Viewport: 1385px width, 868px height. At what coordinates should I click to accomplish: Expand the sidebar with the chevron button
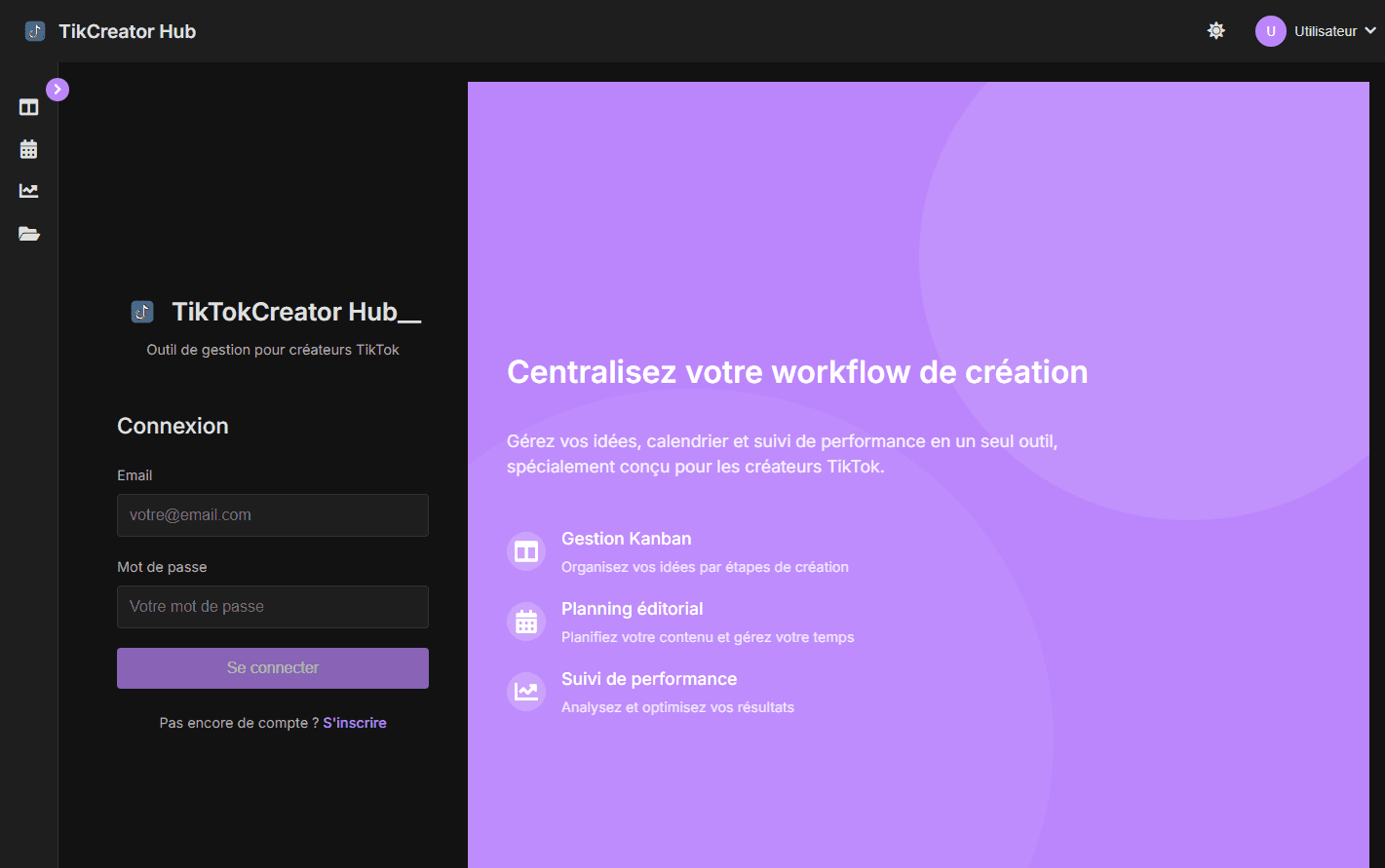point(57,89)
